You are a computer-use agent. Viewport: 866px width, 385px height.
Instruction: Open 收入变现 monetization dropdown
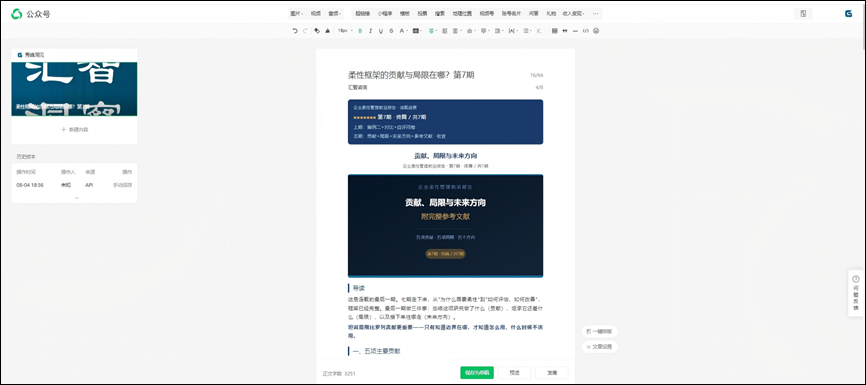574,13
